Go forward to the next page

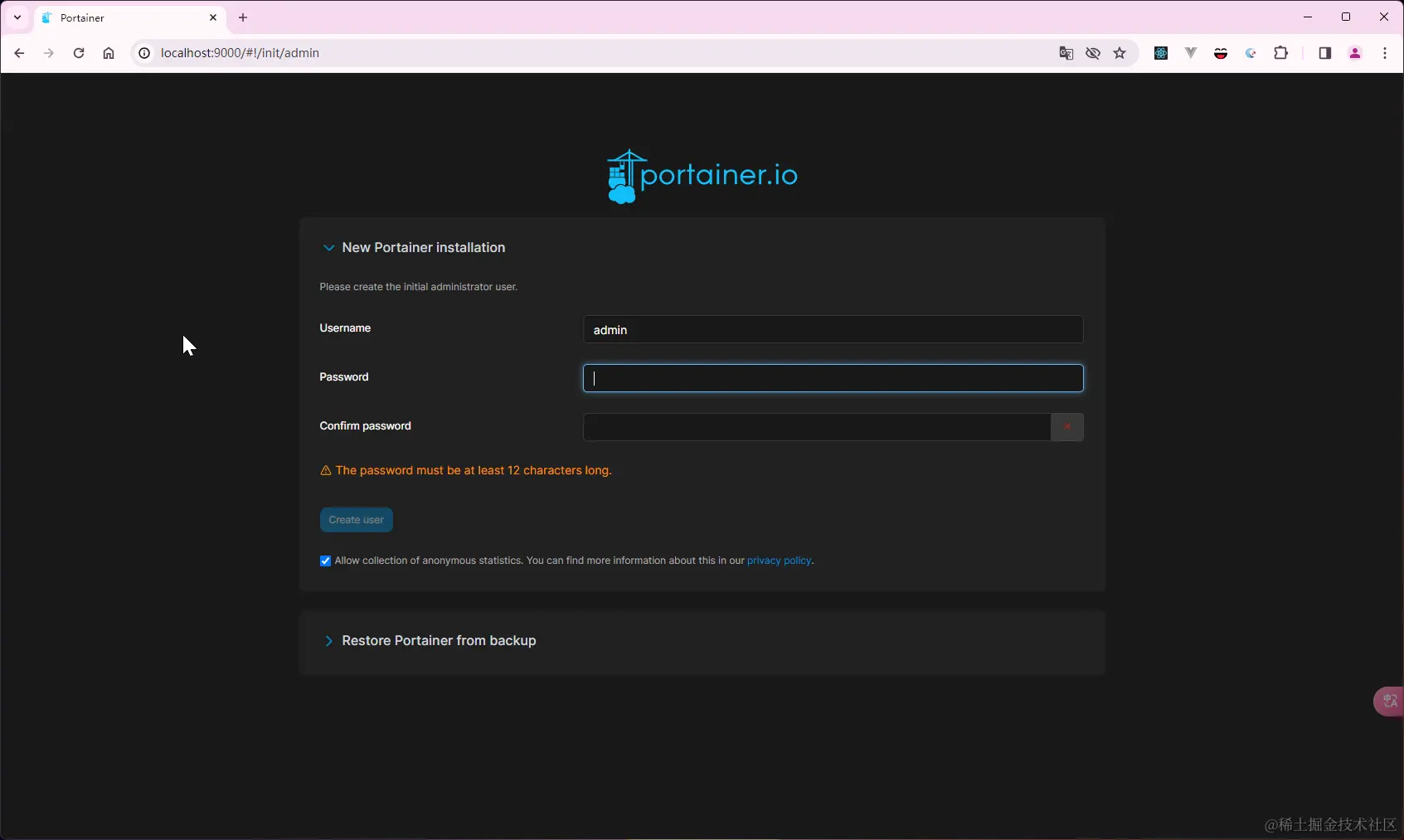(49, 53)
